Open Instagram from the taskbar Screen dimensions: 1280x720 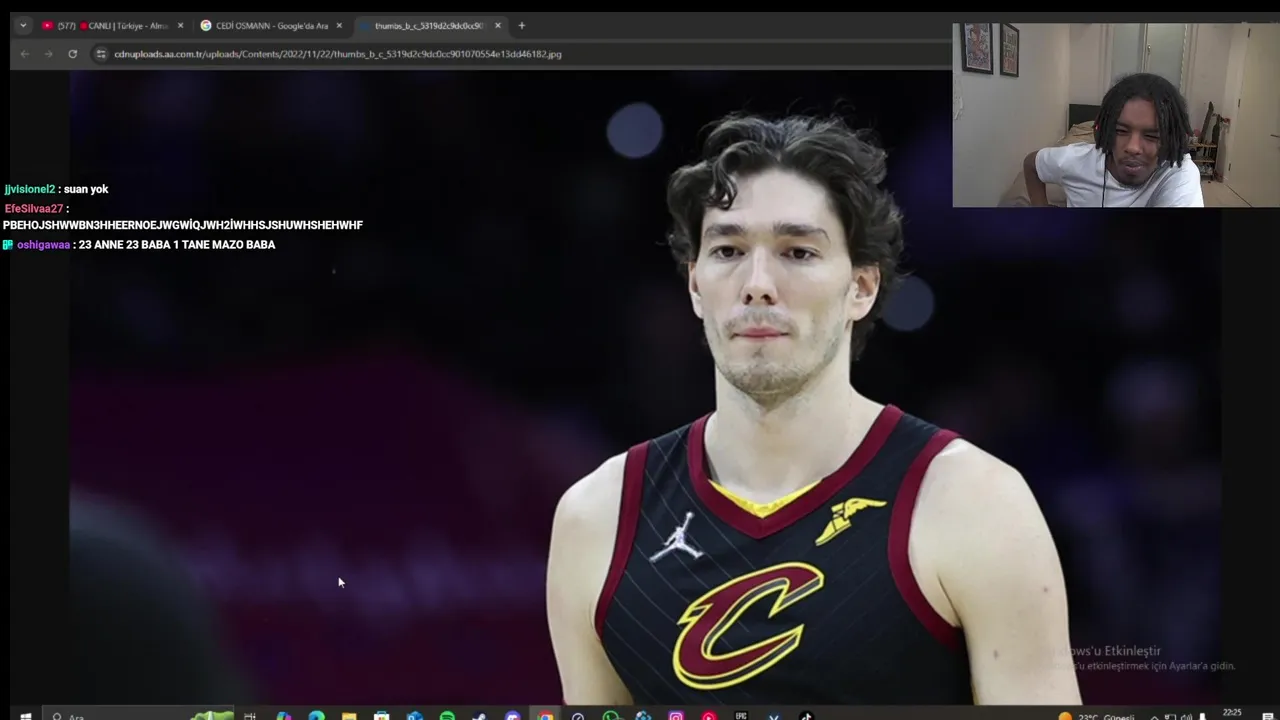coord(676,716)
